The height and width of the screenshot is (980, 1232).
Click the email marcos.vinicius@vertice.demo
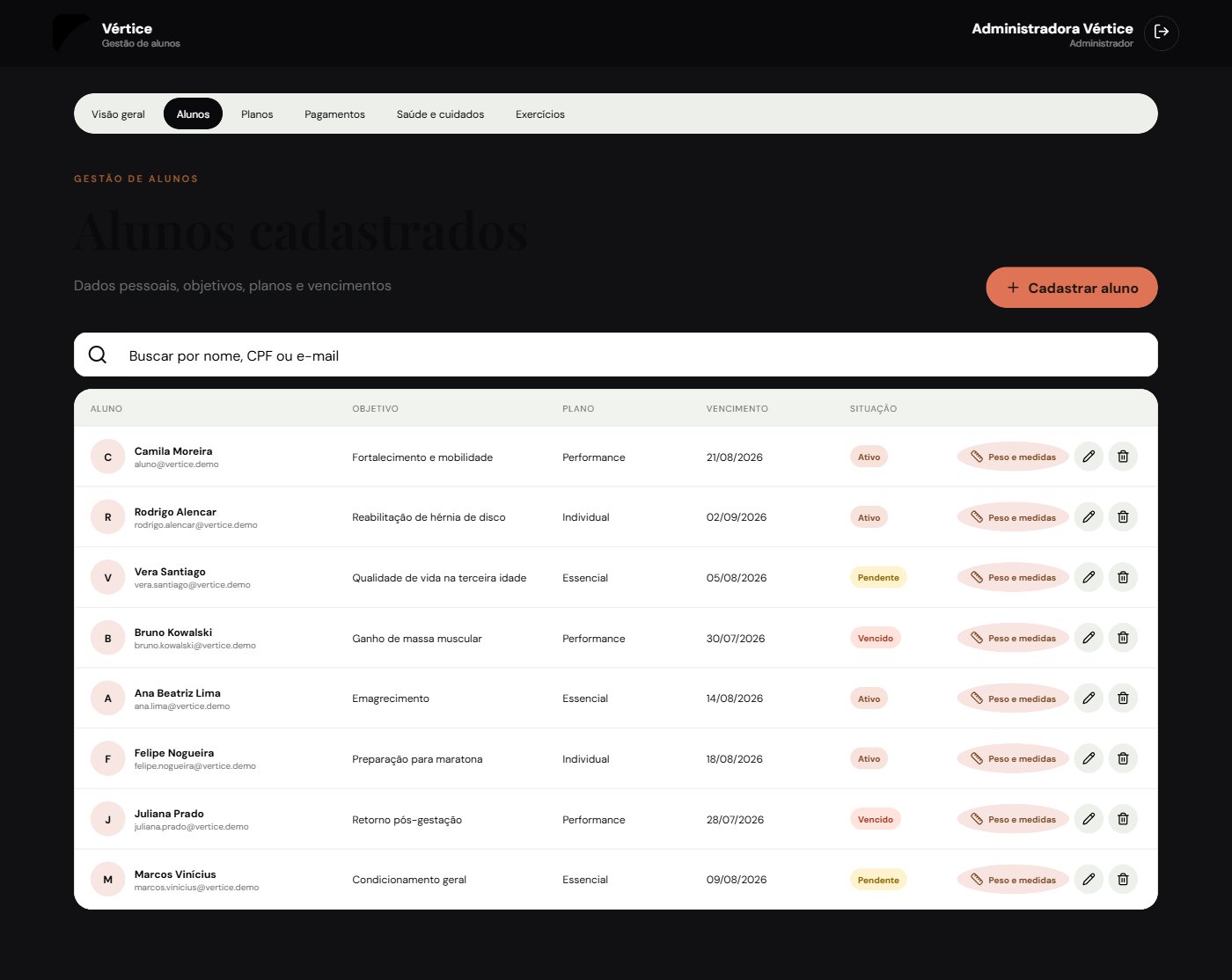coord(196,888)
